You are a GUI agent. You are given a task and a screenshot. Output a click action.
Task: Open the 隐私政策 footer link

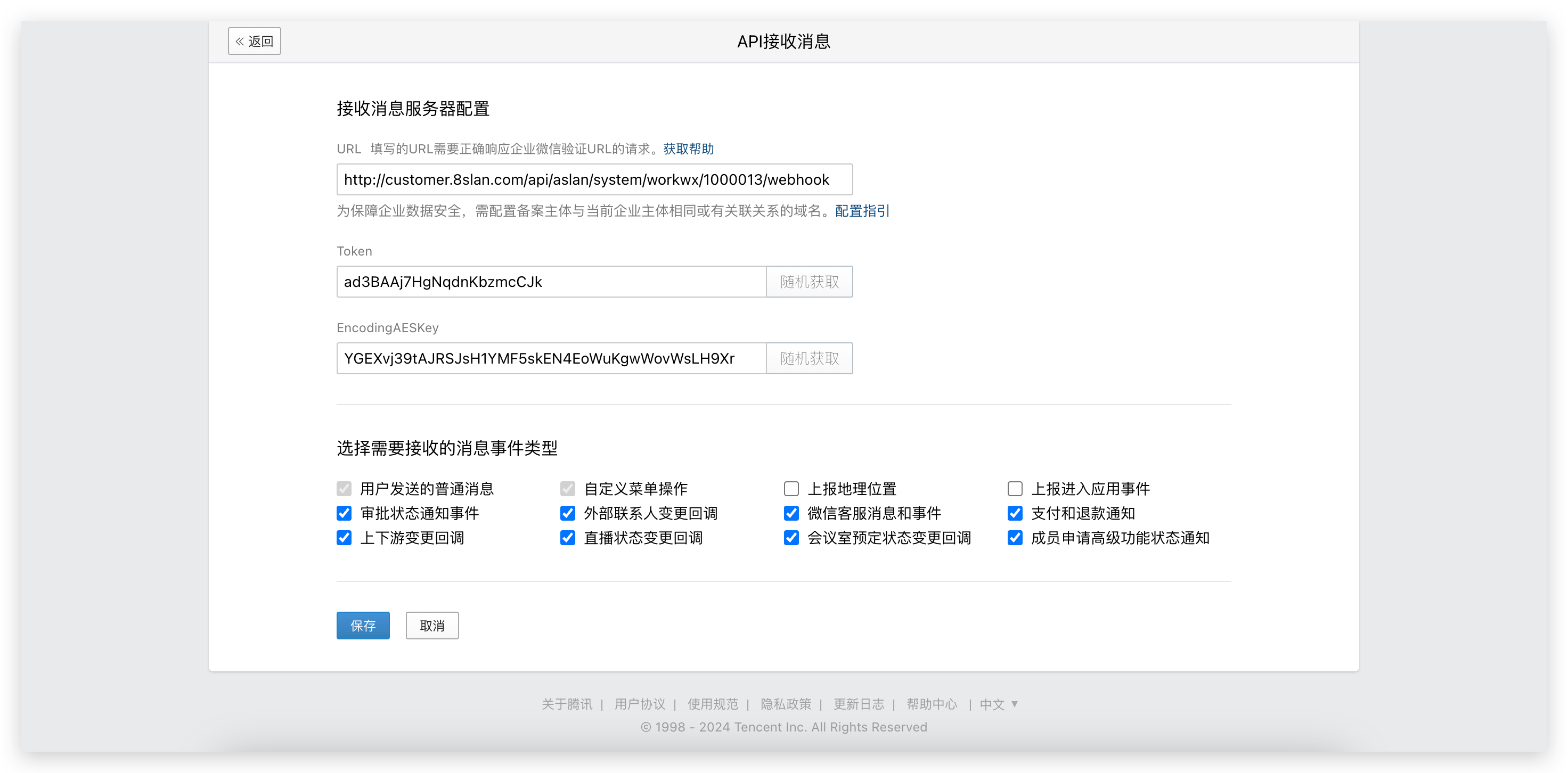click(x=785, y=704)
